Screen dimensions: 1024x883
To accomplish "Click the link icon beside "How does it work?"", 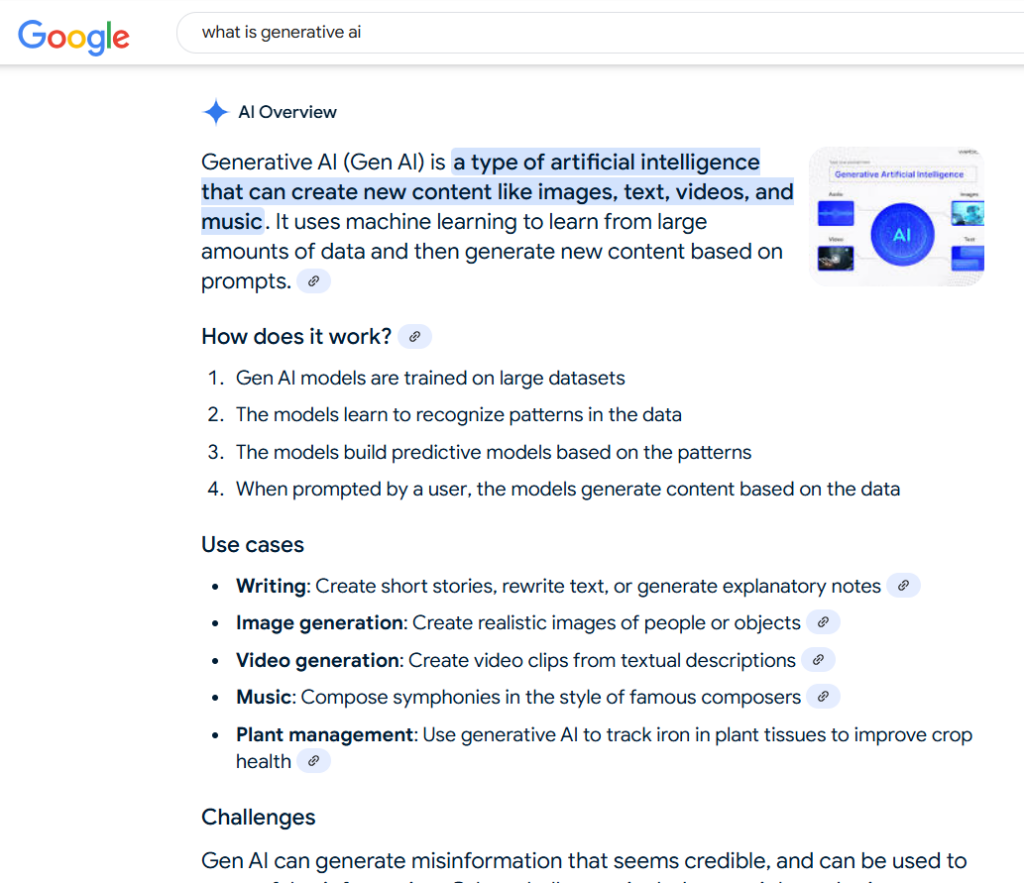I will 414,336.
